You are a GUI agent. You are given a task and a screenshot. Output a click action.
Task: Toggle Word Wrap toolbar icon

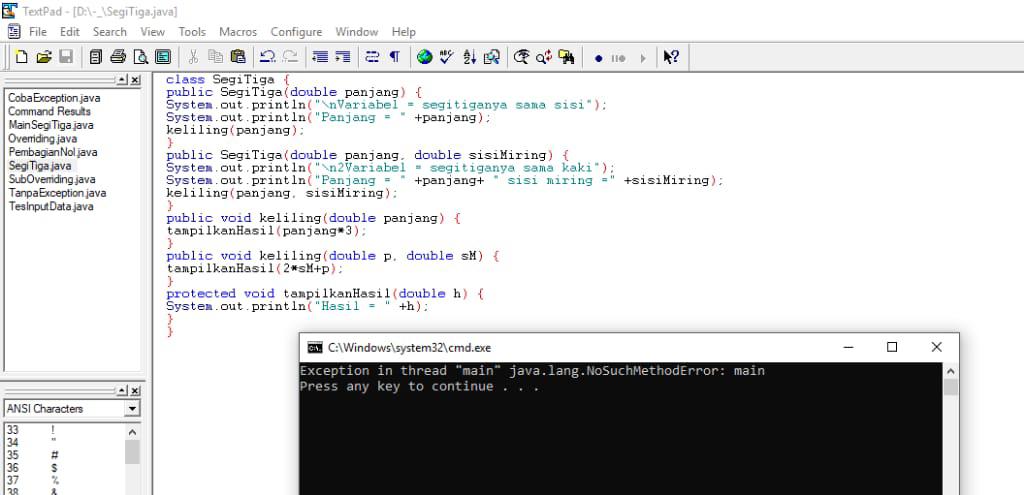click(372, 57)
